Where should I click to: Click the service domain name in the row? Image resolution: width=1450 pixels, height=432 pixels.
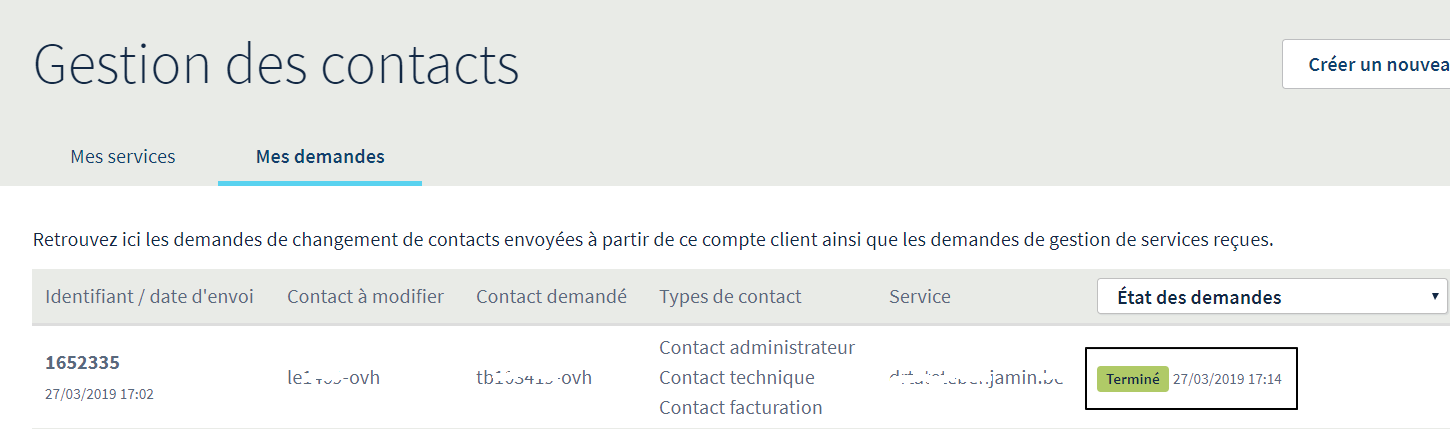(975, 378)
